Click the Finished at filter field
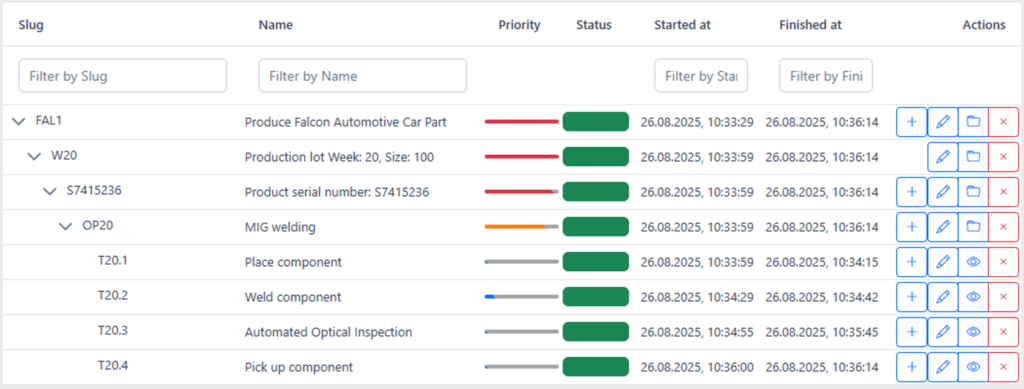 click(825, 76)
